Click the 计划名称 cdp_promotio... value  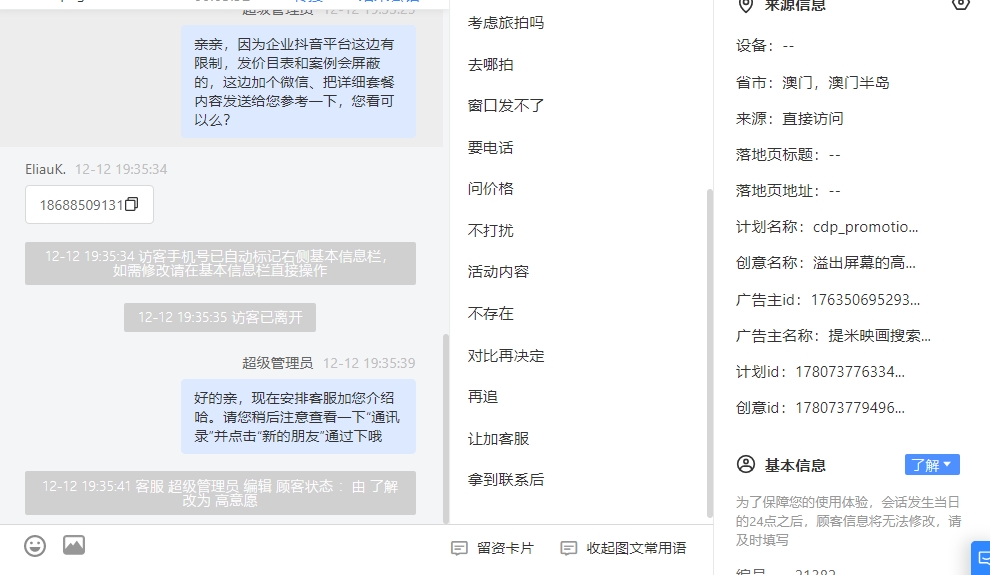coord(866,227)
